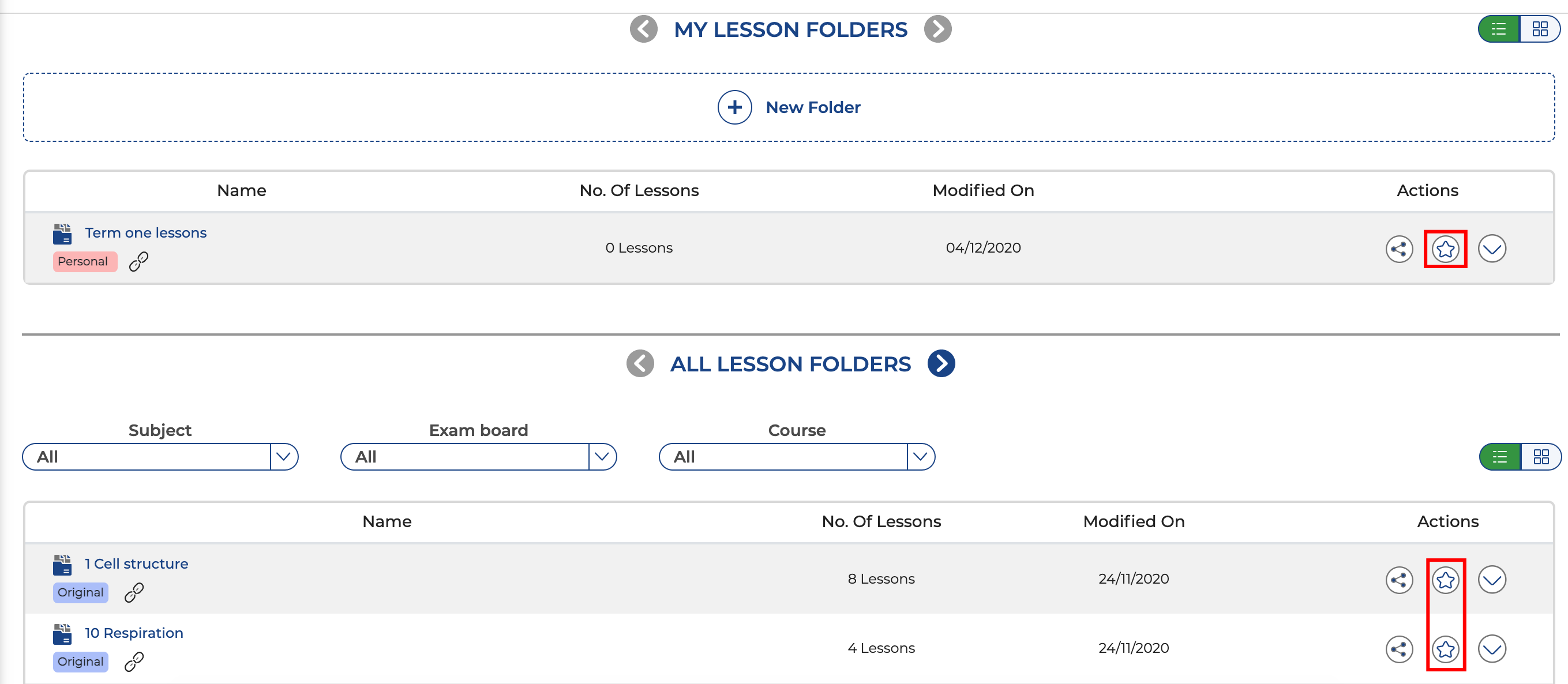The height and width of the screenshot is (684, 1568).
Task: Share the Term one lessons folder
Action: tap(1399, 249)
